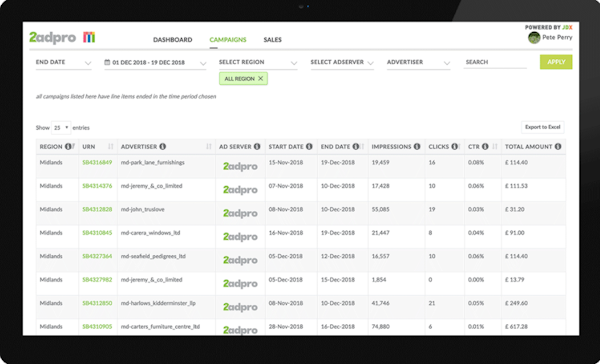This screenshot has height=364, width=600.
Task: Show info for START DATE column
Action: coord(309,147)
